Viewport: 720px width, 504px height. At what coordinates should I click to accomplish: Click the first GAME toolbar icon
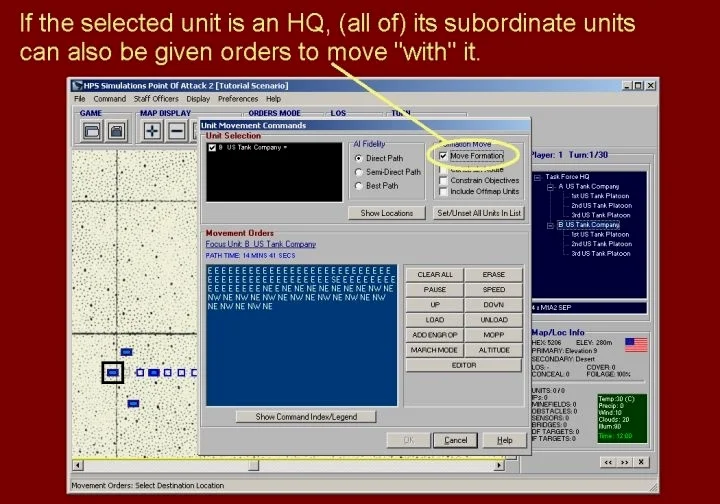[92, 132]
